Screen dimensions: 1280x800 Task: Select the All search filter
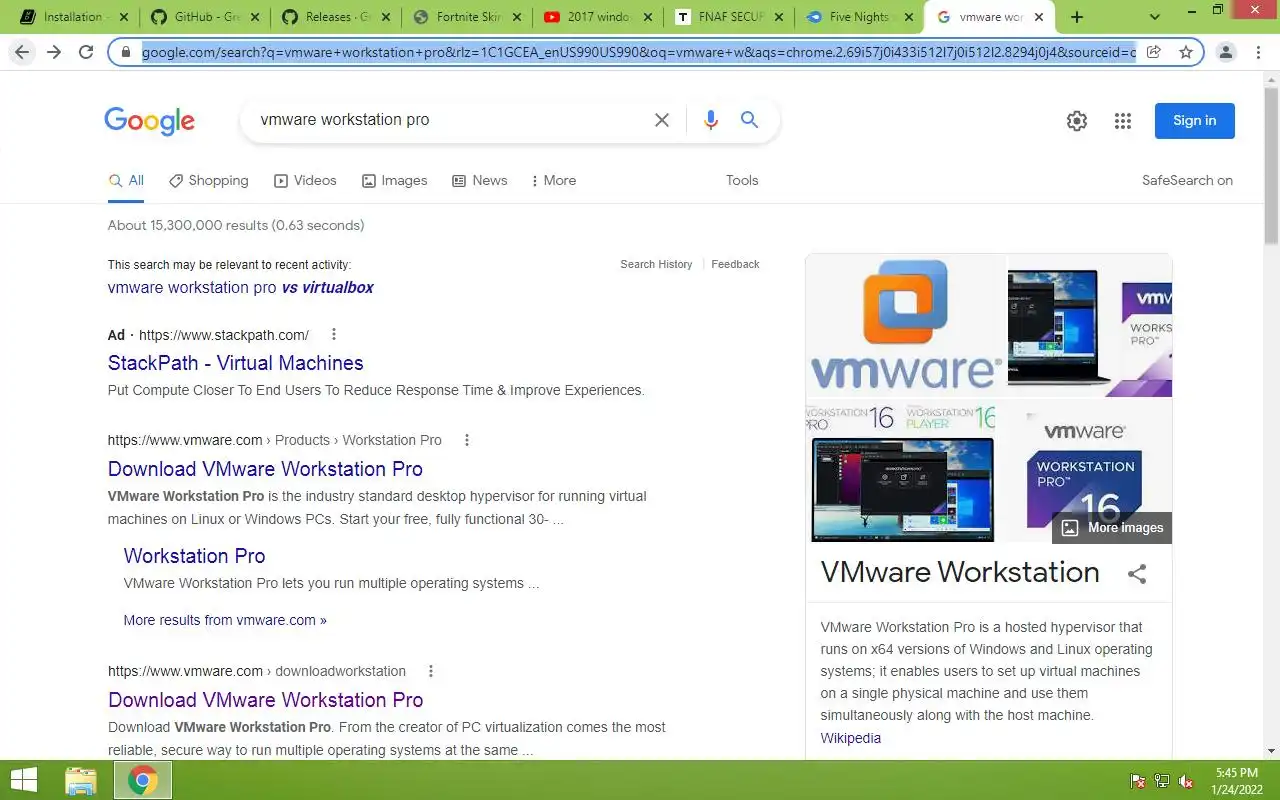(x=126, y=181)
